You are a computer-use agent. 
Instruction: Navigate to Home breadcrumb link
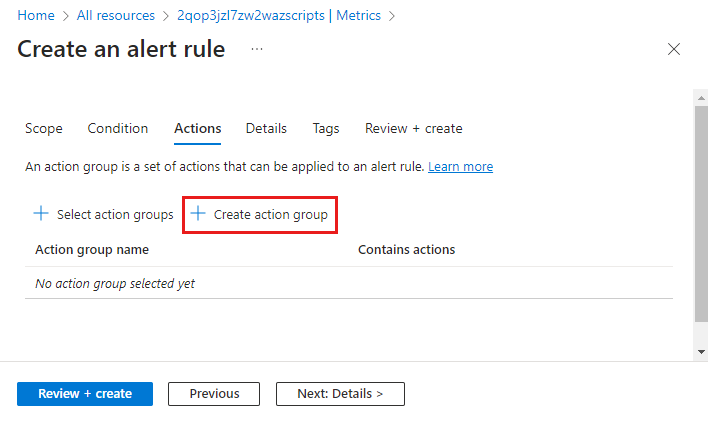click(36, 15)
